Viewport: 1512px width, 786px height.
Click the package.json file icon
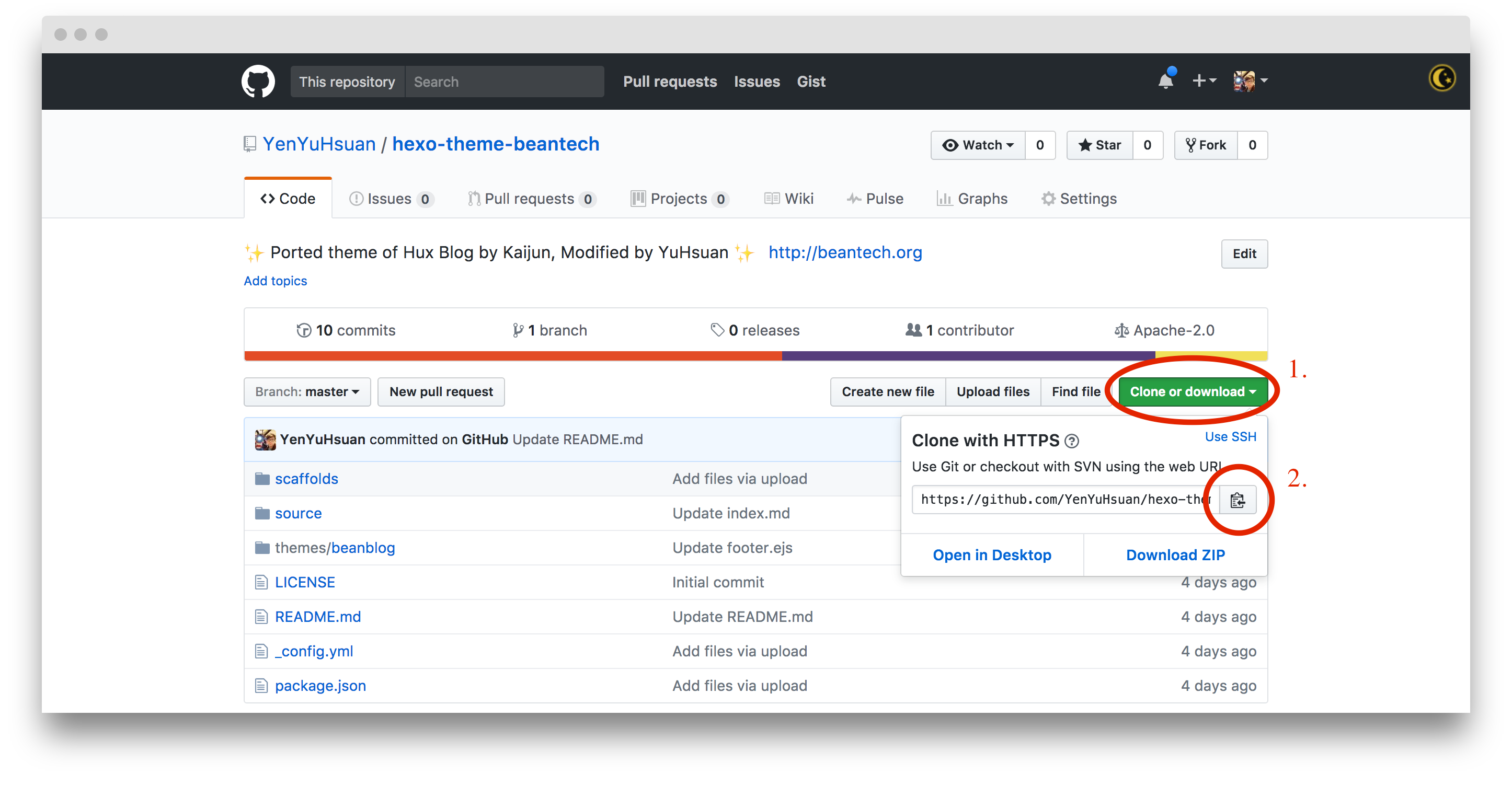click(x=261, y=686)
